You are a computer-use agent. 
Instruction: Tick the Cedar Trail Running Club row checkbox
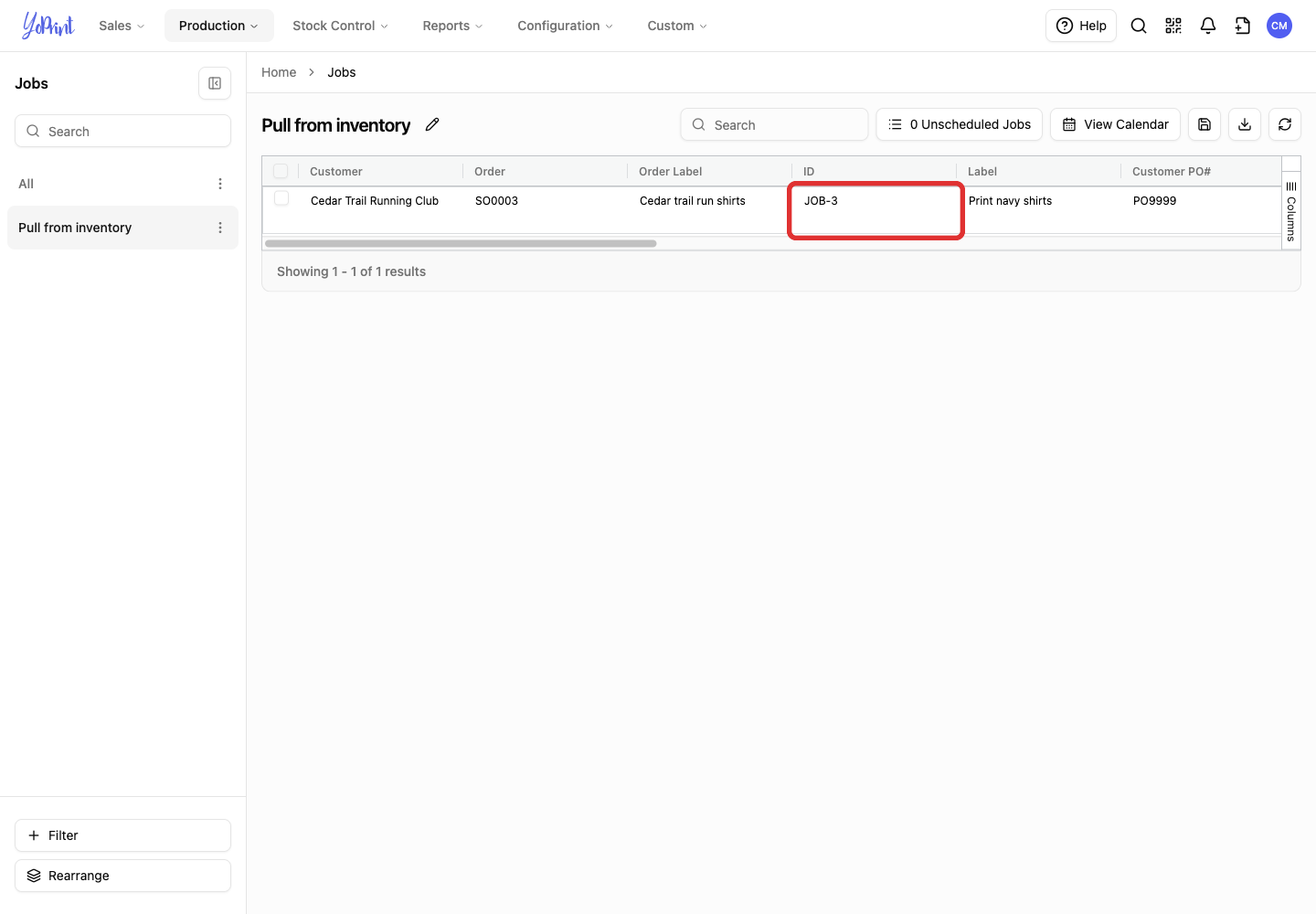click(x=281, y=198)
